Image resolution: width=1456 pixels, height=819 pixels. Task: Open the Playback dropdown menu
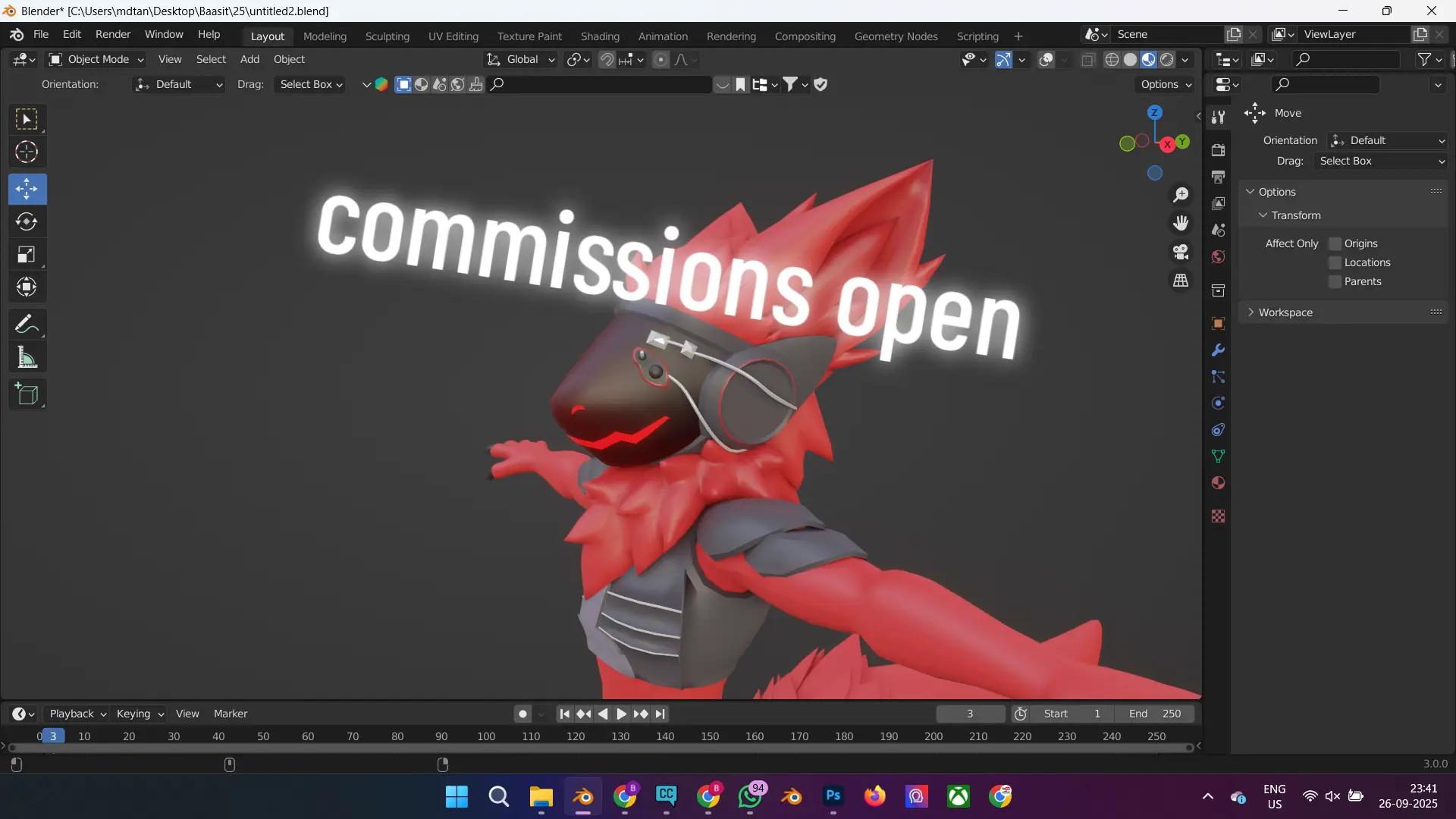(x=77, y=714)
